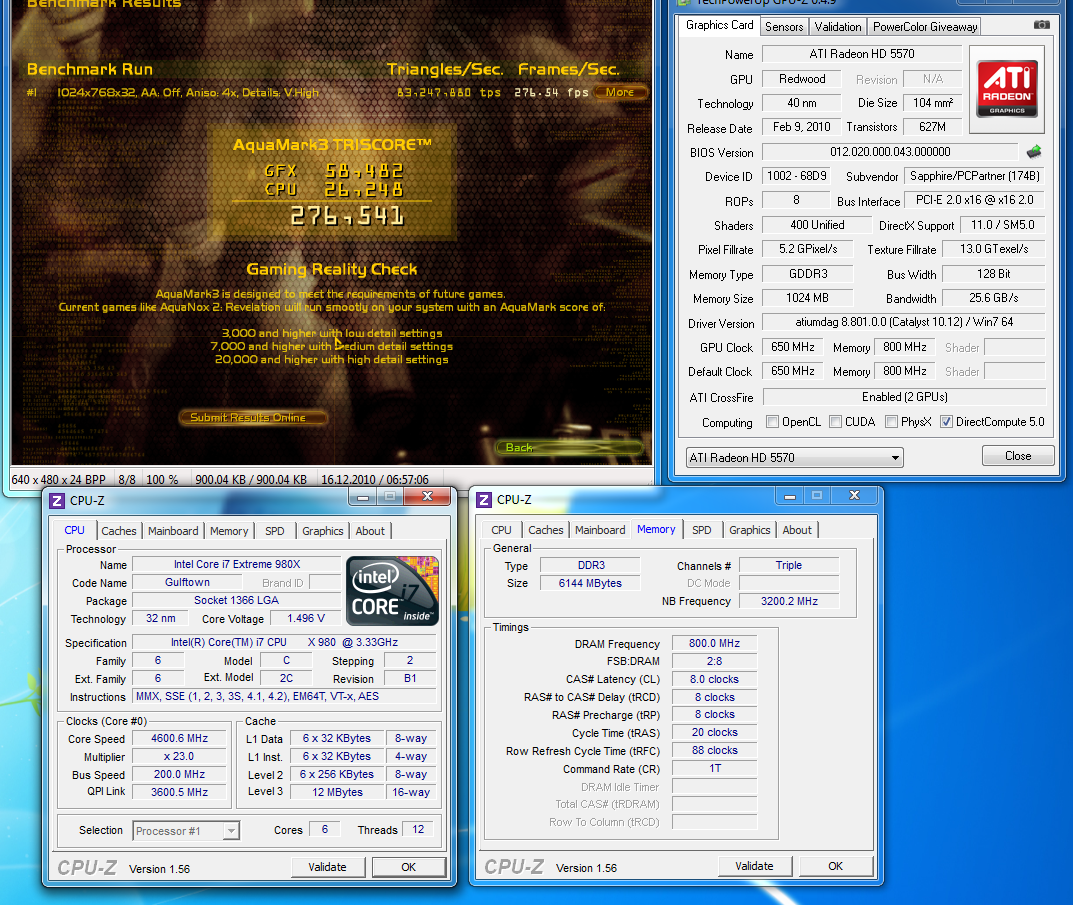The image size is (1073, 905).
Task: Open About tab in right CPU-Z
Action: (x=797, y=530)
